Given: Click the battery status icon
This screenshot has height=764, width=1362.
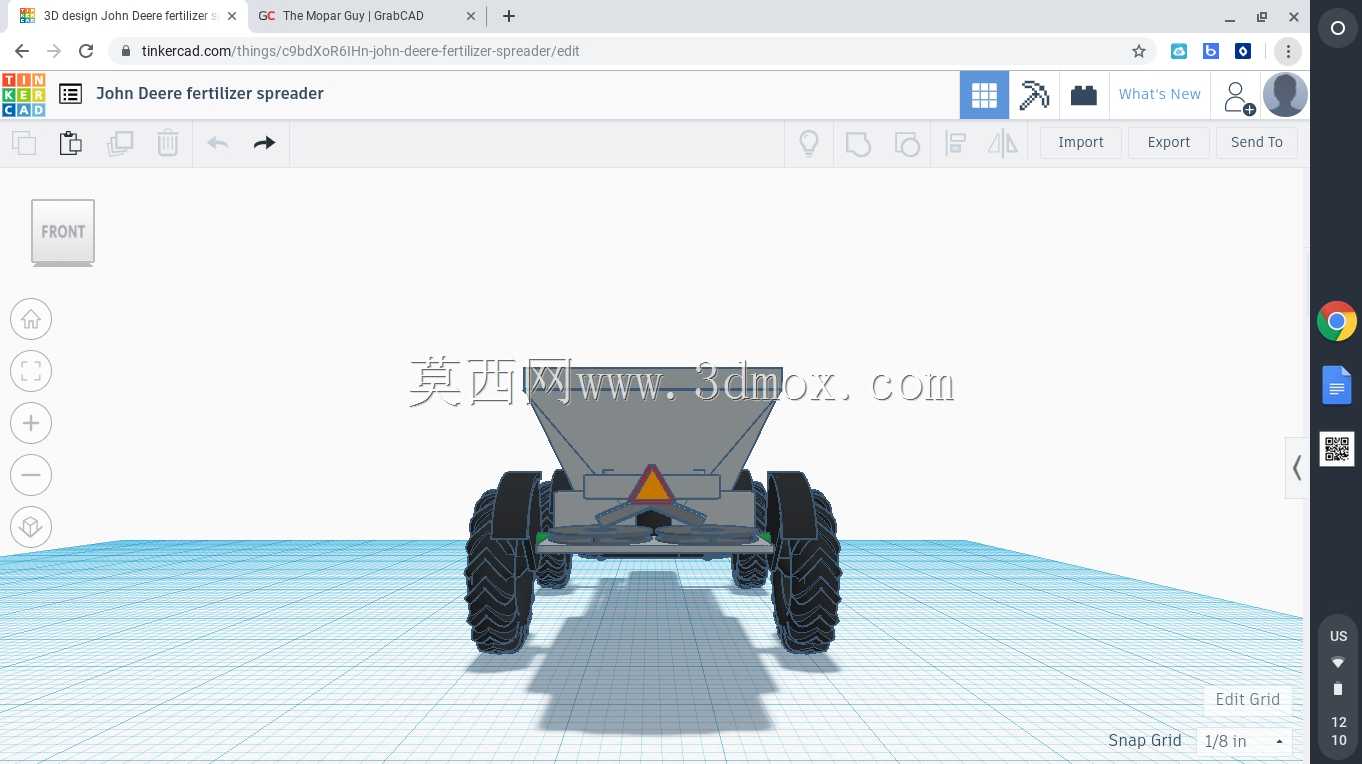Looking at the screenshot, I should coord(1338,689).
